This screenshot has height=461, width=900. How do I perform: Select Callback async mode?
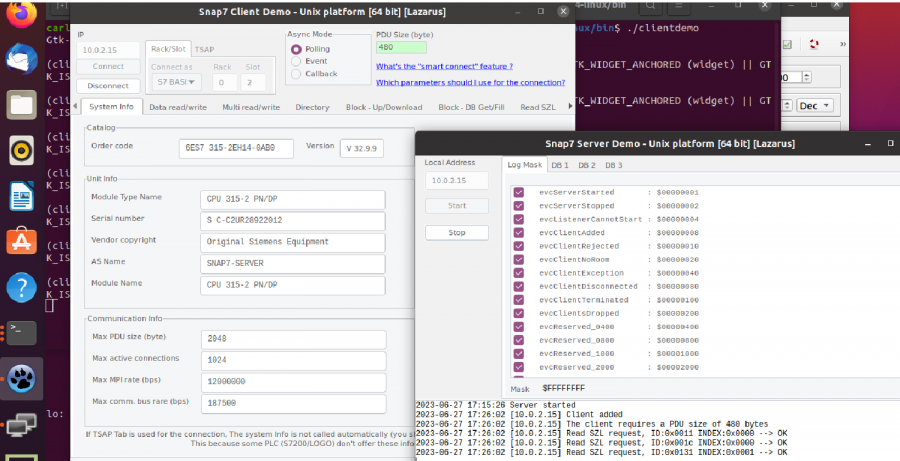tap(296, 74)
